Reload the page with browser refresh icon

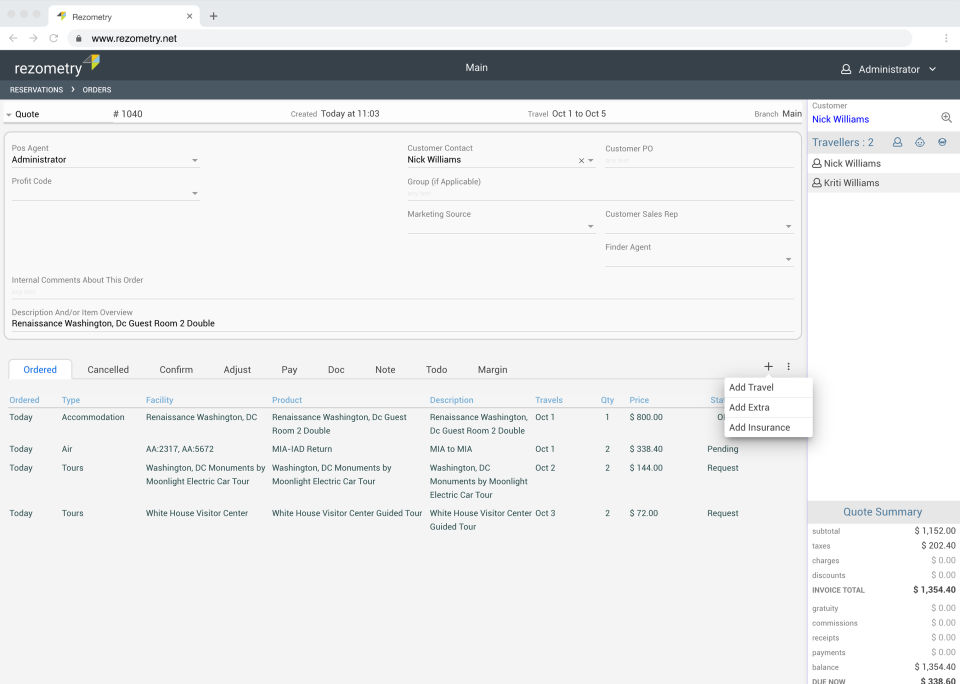[x=54, y=38]
